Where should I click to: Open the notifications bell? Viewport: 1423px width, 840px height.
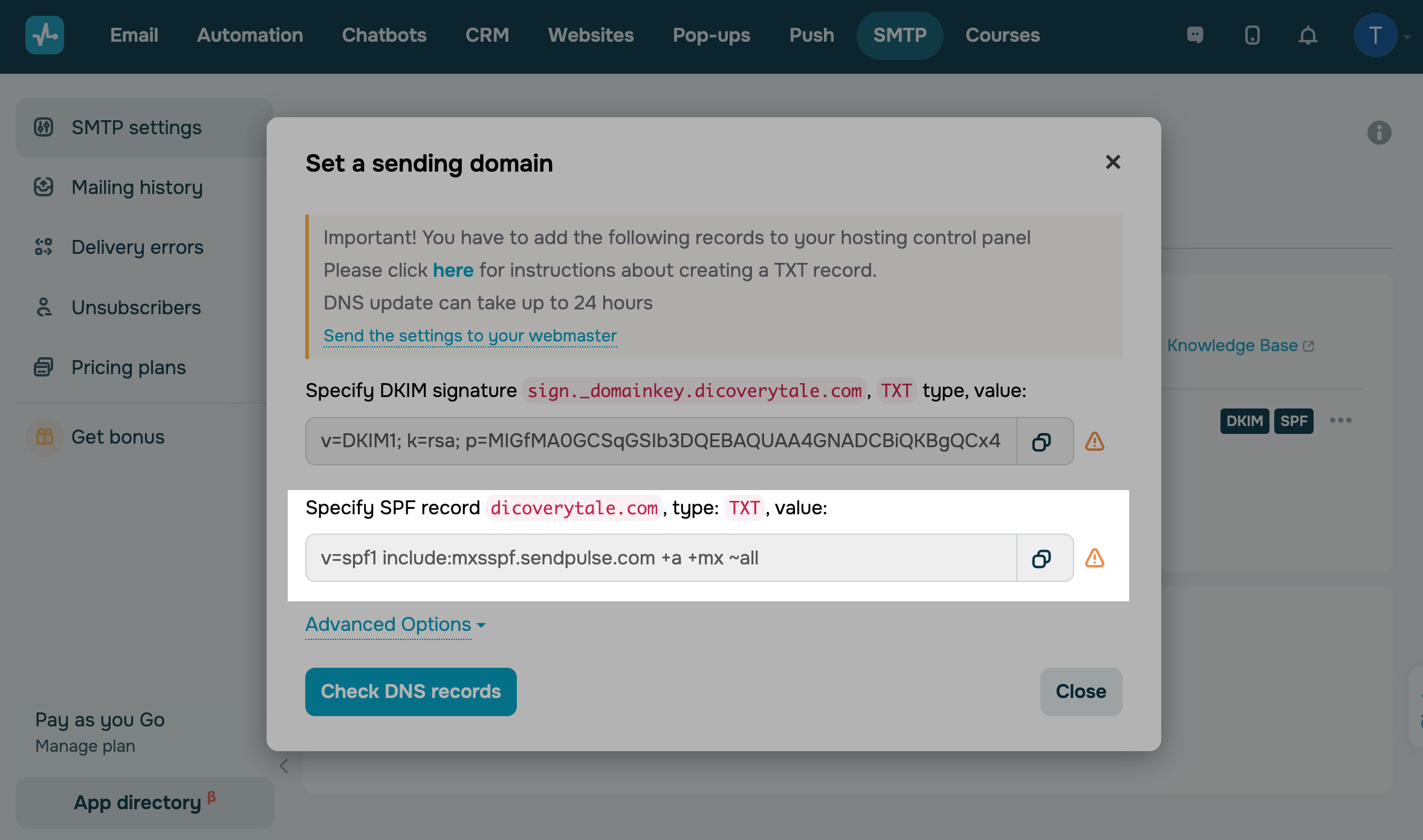[x=1308, y=35]
